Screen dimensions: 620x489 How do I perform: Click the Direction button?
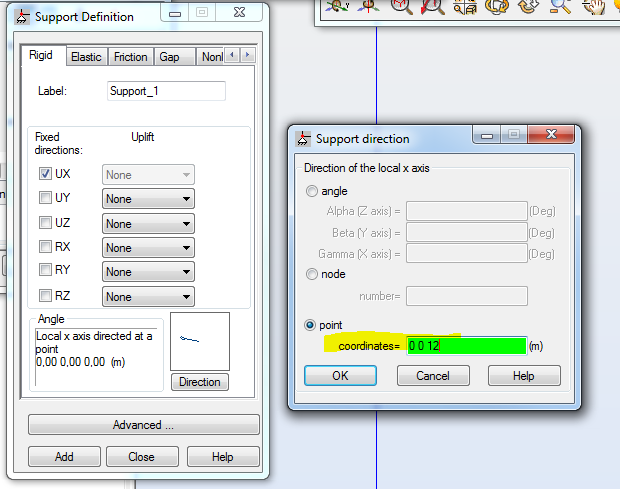click(200, 382)
